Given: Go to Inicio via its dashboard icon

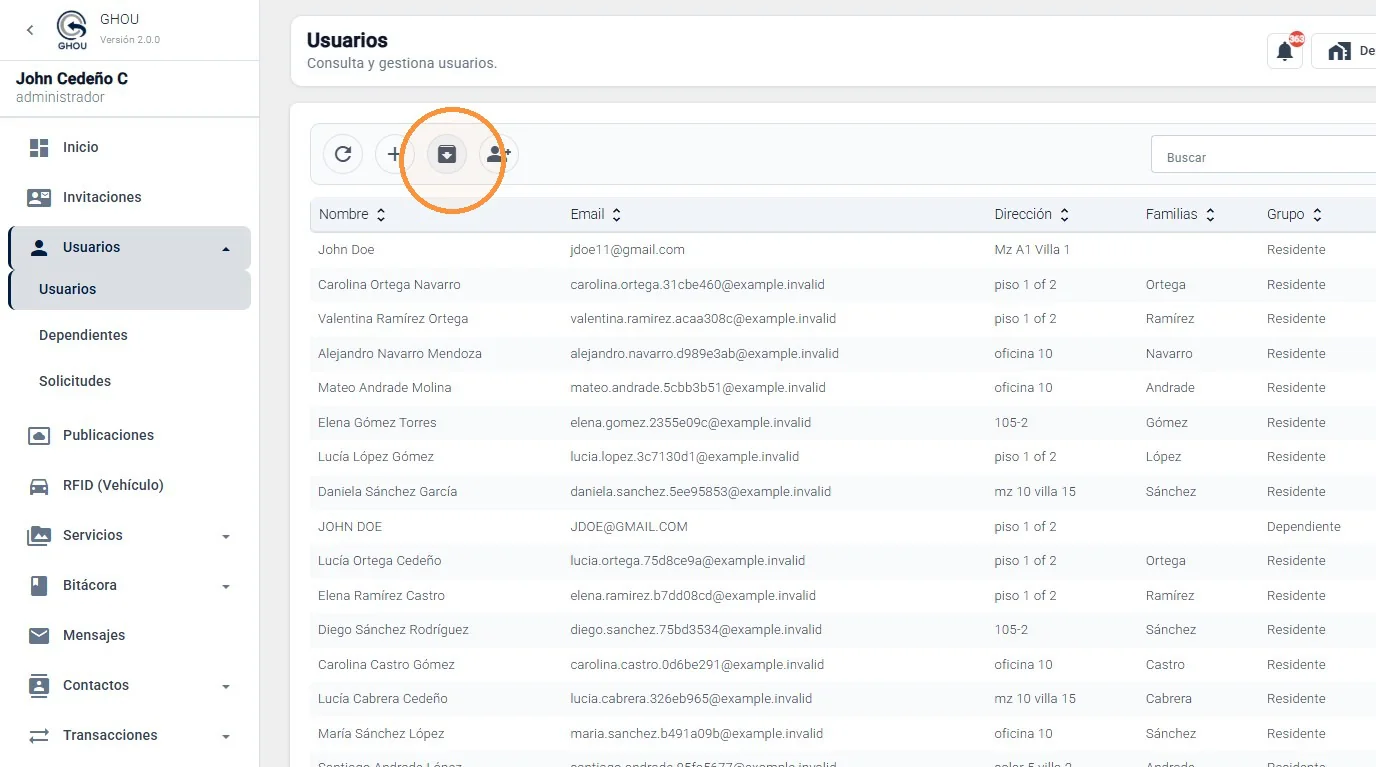Looking at the screenshot, I should click(39, 147).
